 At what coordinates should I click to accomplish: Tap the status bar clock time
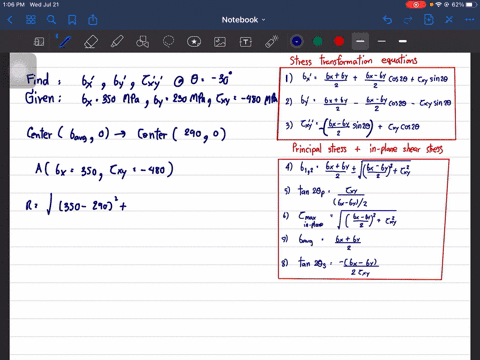13,5
